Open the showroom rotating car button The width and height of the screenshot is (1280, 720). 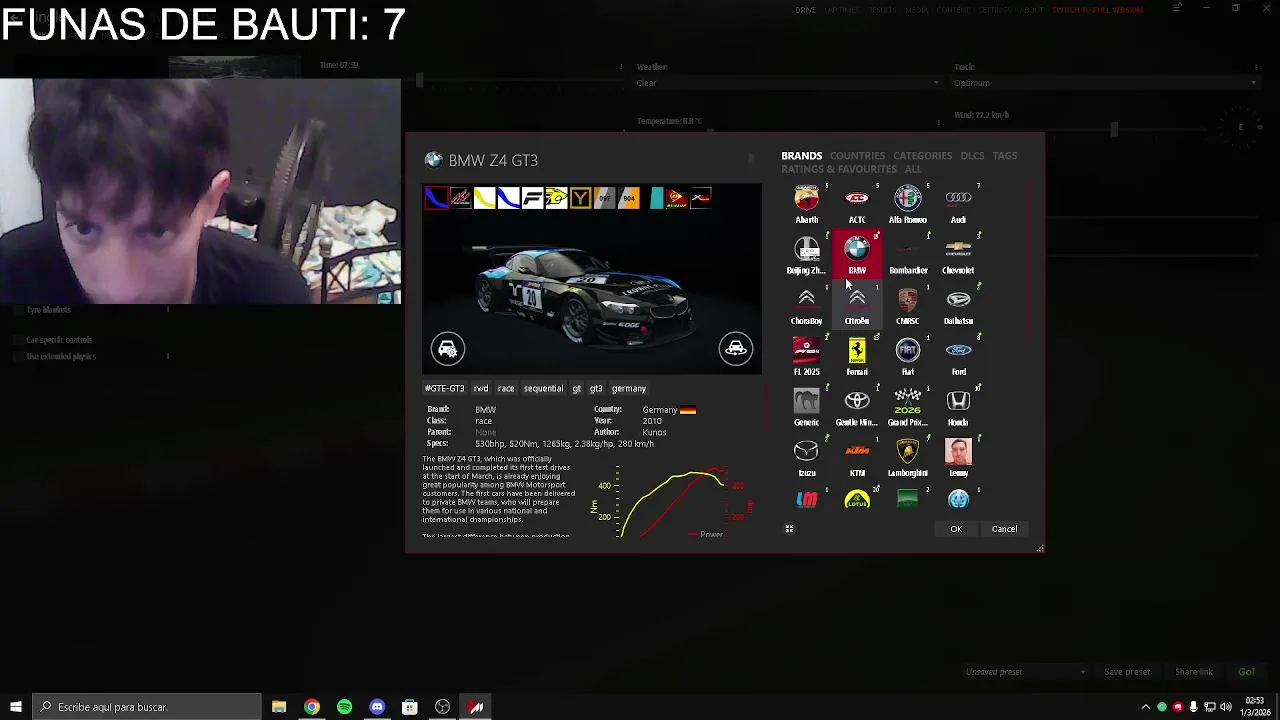pyautogui.click(x=735, y=348)
